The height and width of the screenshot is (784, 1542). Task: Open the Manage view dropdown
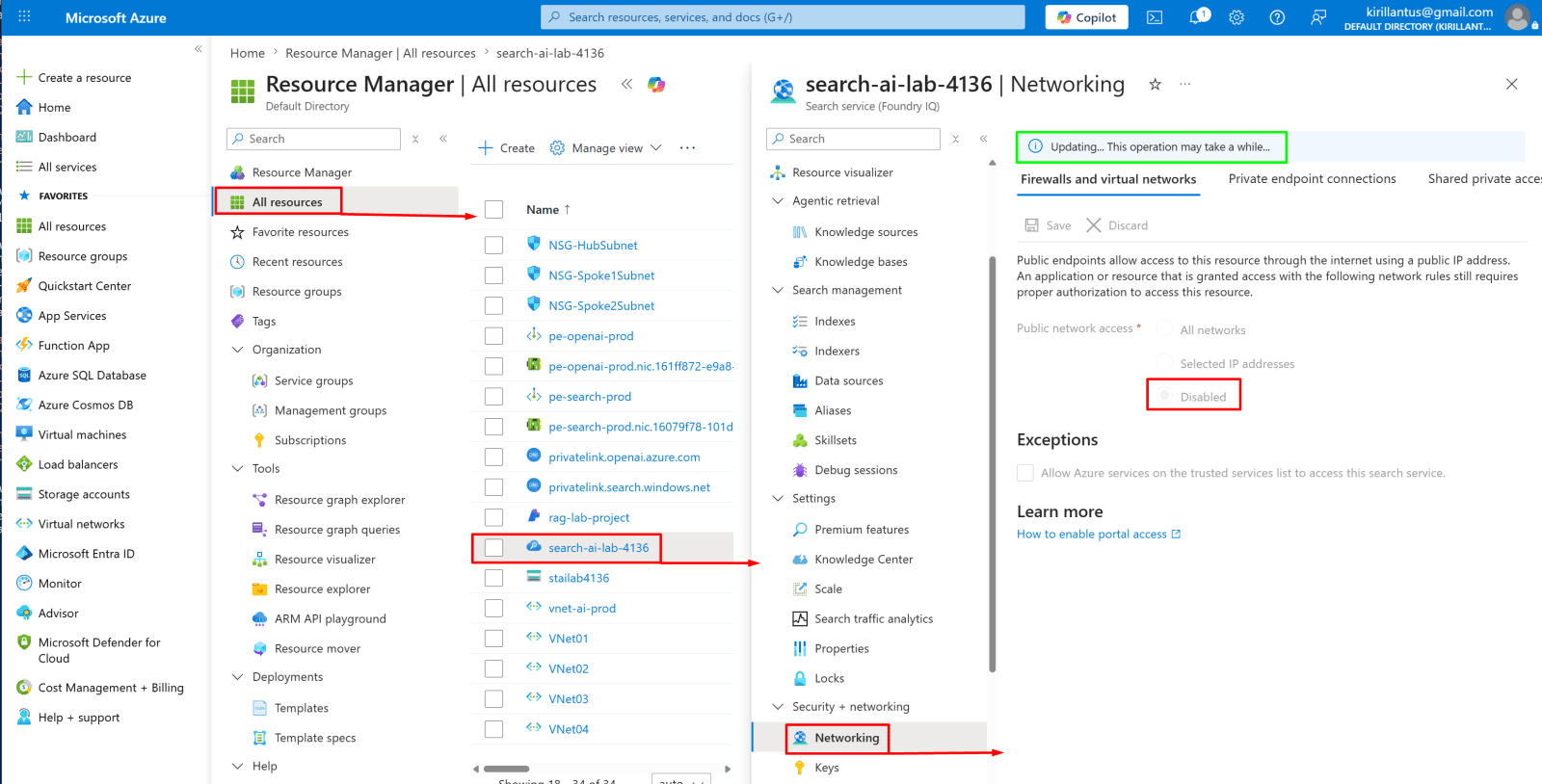click(x=606, y=148)
